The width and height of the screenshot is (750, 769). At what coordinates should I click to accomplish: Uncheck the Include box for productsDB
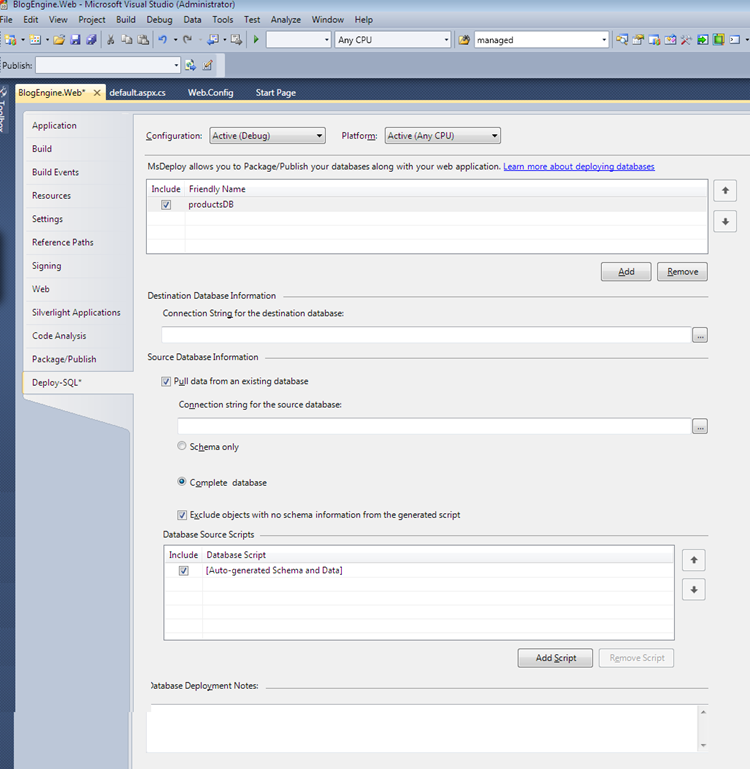click(166, 205)
